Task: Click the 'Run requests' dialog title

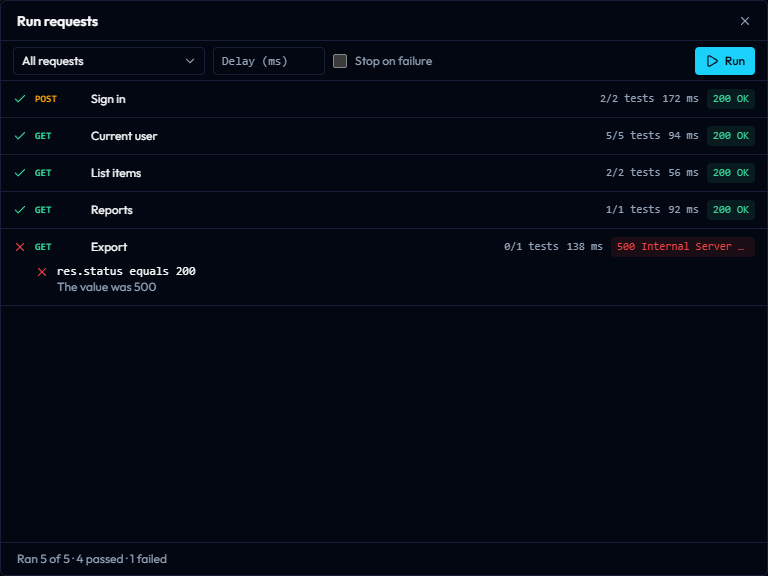Action: [x=57, y=22]
